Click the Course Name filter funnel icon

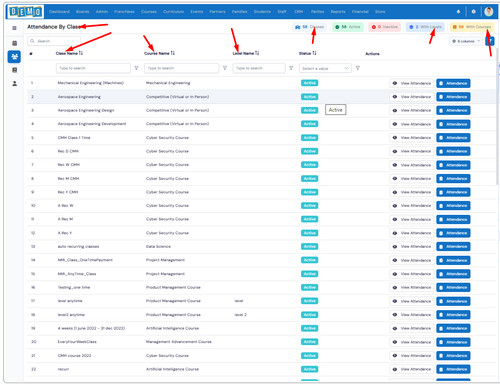[x=225, y=68]
